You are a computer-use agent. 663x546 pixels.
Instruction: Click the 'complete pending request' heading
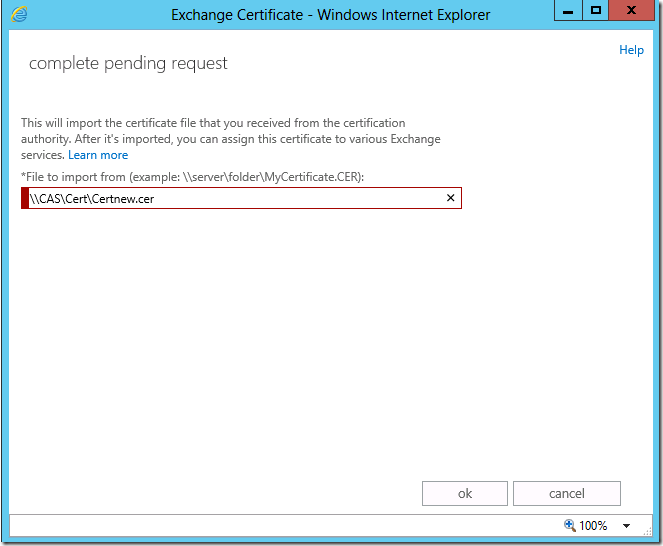pos(128,63)
